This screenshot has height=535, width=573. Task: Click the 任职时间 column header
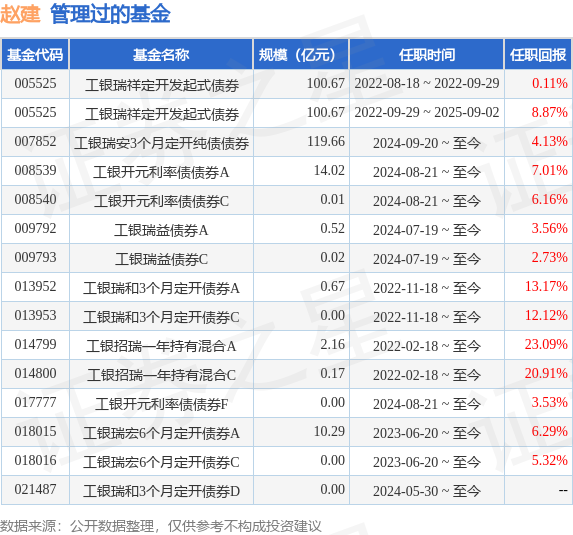click(427, 55)
